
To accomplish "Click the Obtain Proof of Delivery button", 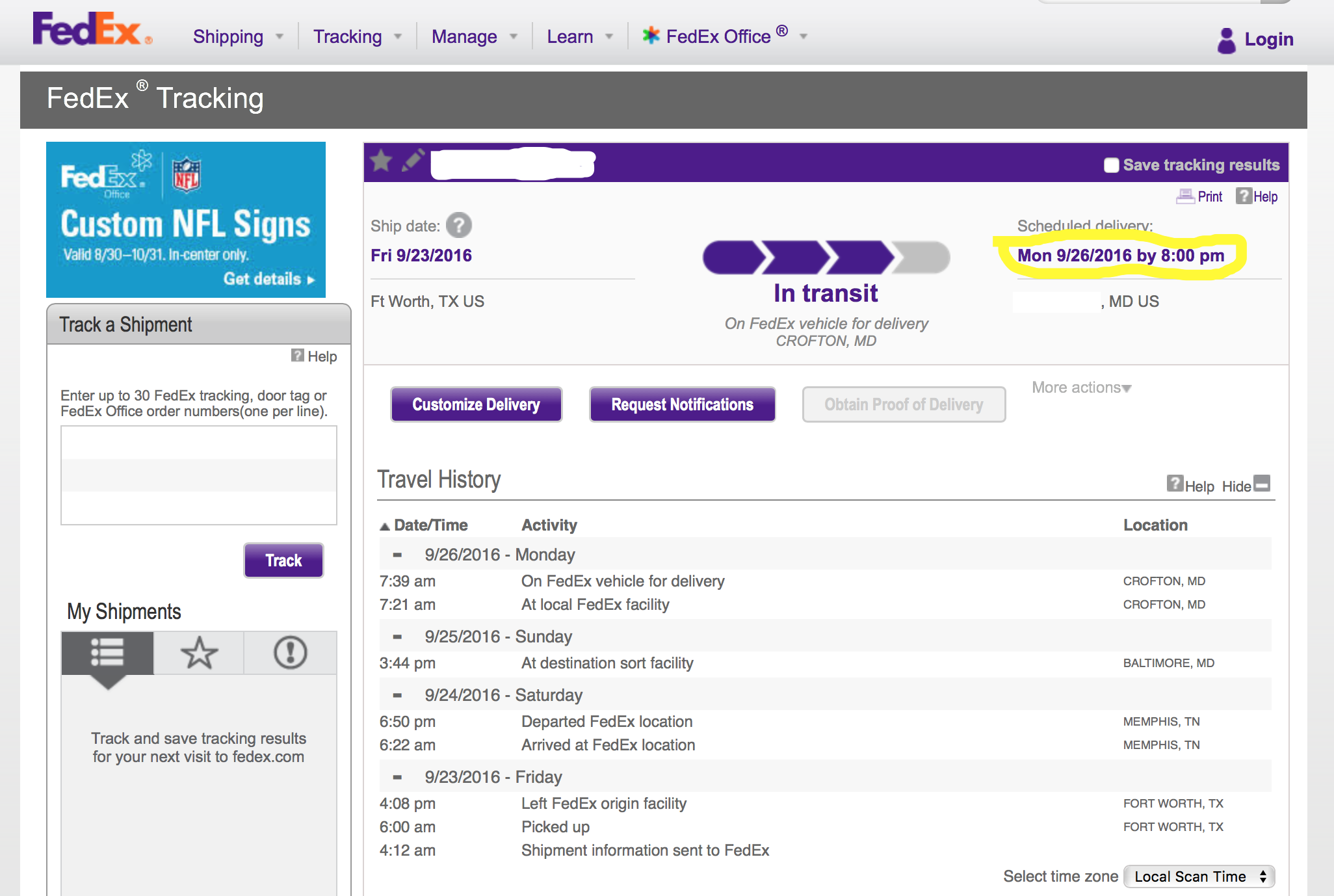I will point(904,404).
